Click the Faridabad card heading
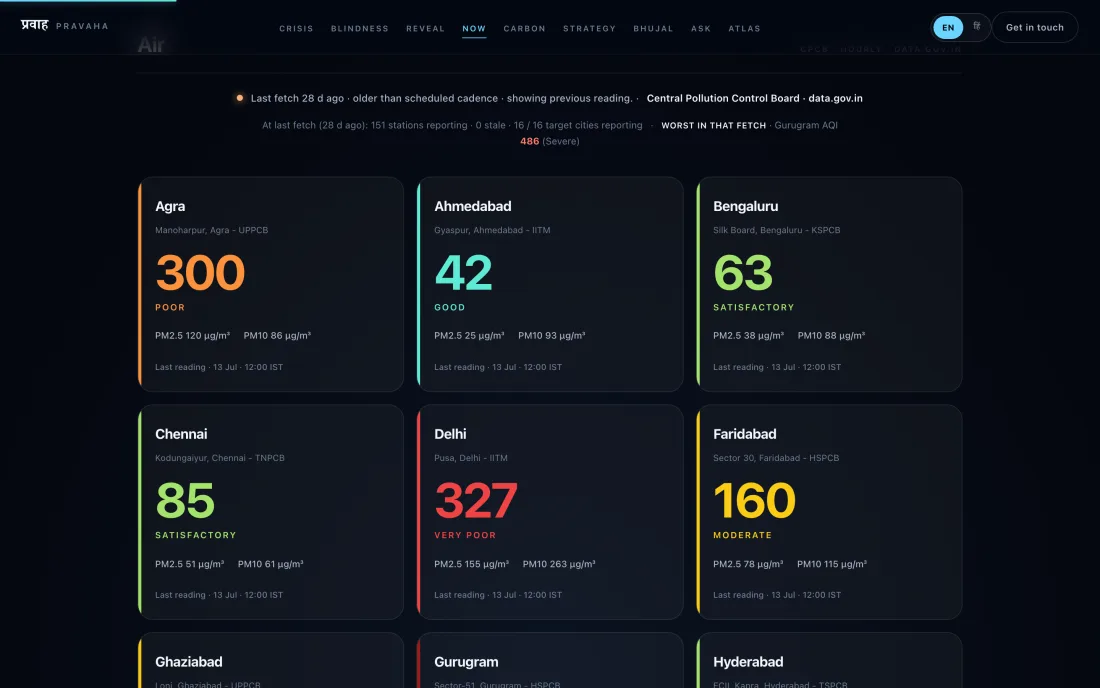 745,434
